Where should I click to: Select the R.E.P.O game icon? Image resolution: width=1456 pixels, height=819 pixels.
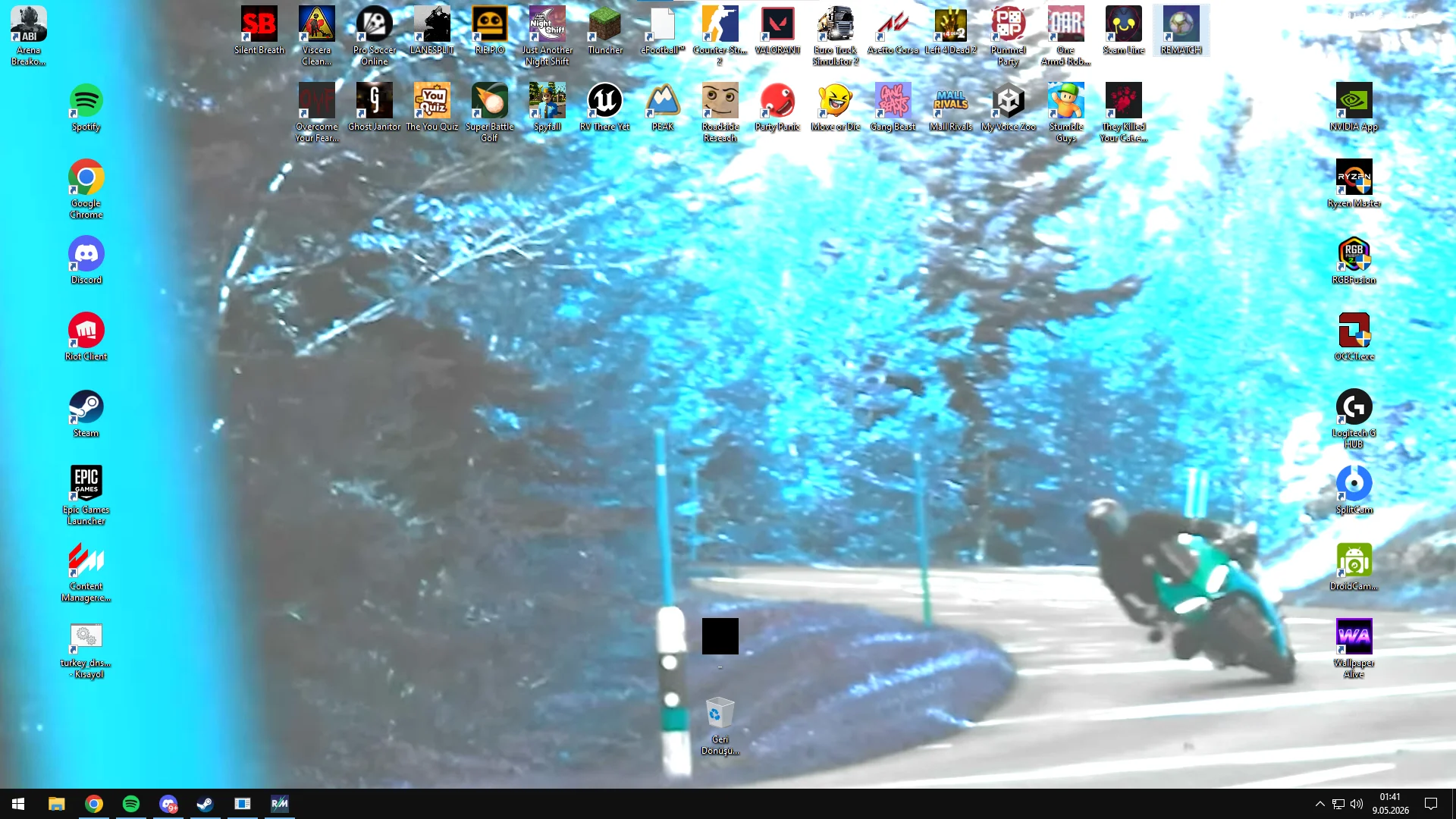coord(490,30)
